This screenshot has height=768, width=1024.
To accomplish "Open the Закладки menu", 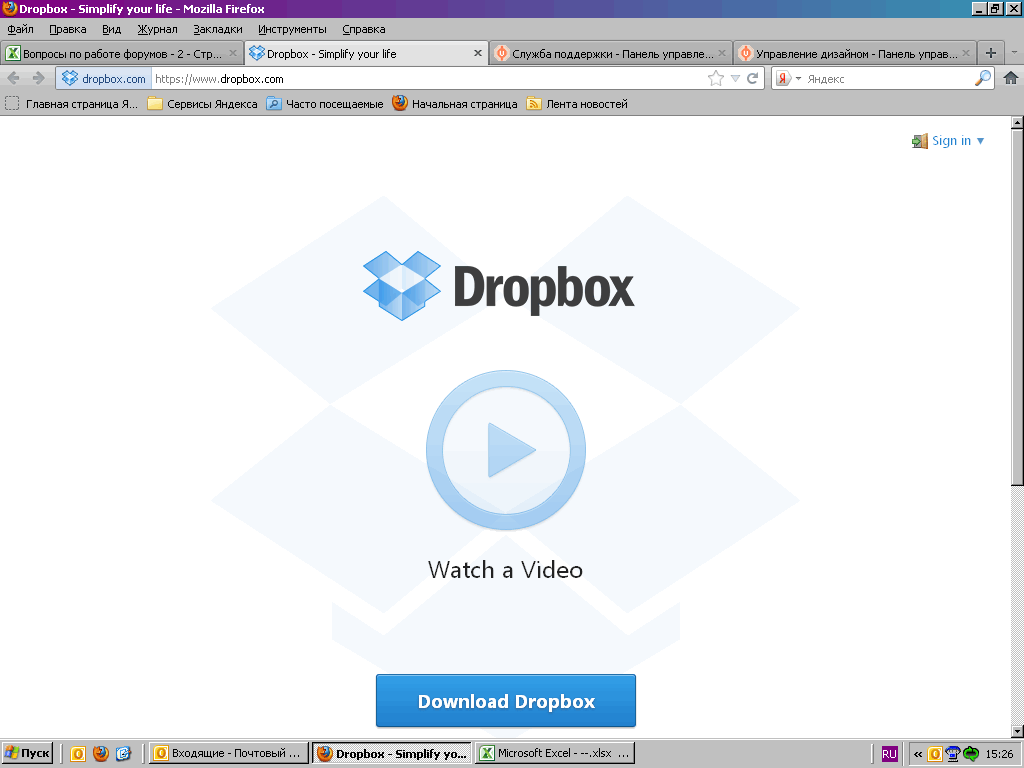I will [217, 29].
